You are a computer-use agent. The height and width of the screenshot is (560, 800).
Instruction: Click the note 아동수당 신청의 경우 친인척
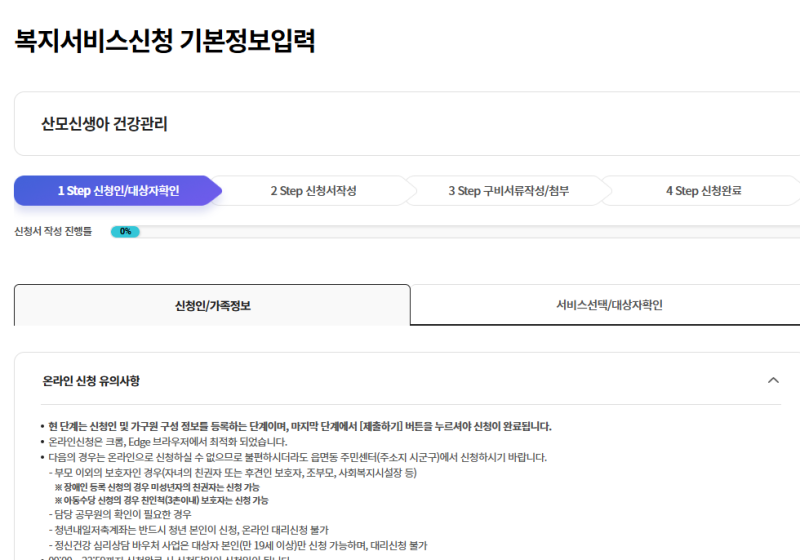point(161,500)
